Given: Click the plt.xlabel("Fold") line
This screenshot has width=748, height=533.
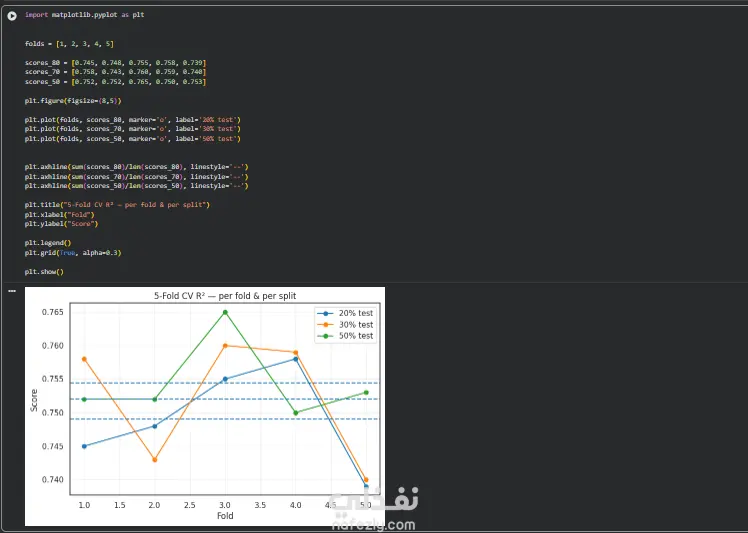Looking at the screenshot, I should coord(60,214).
